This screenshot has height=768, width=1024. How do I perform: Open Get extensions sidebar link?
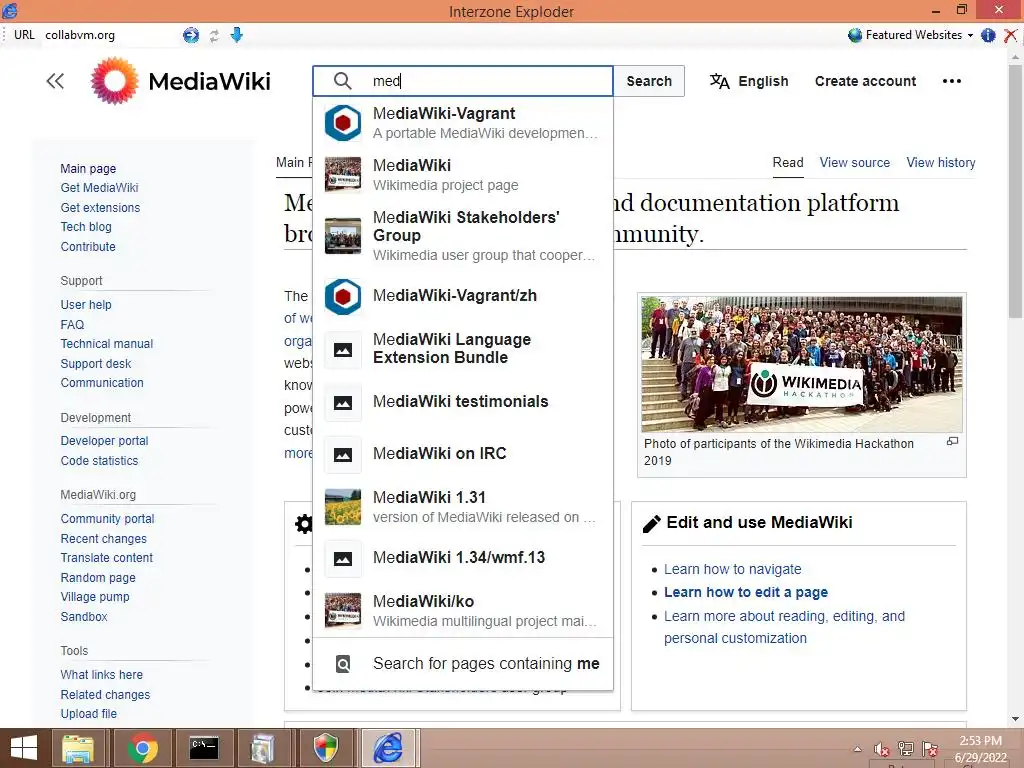point(100,208)
